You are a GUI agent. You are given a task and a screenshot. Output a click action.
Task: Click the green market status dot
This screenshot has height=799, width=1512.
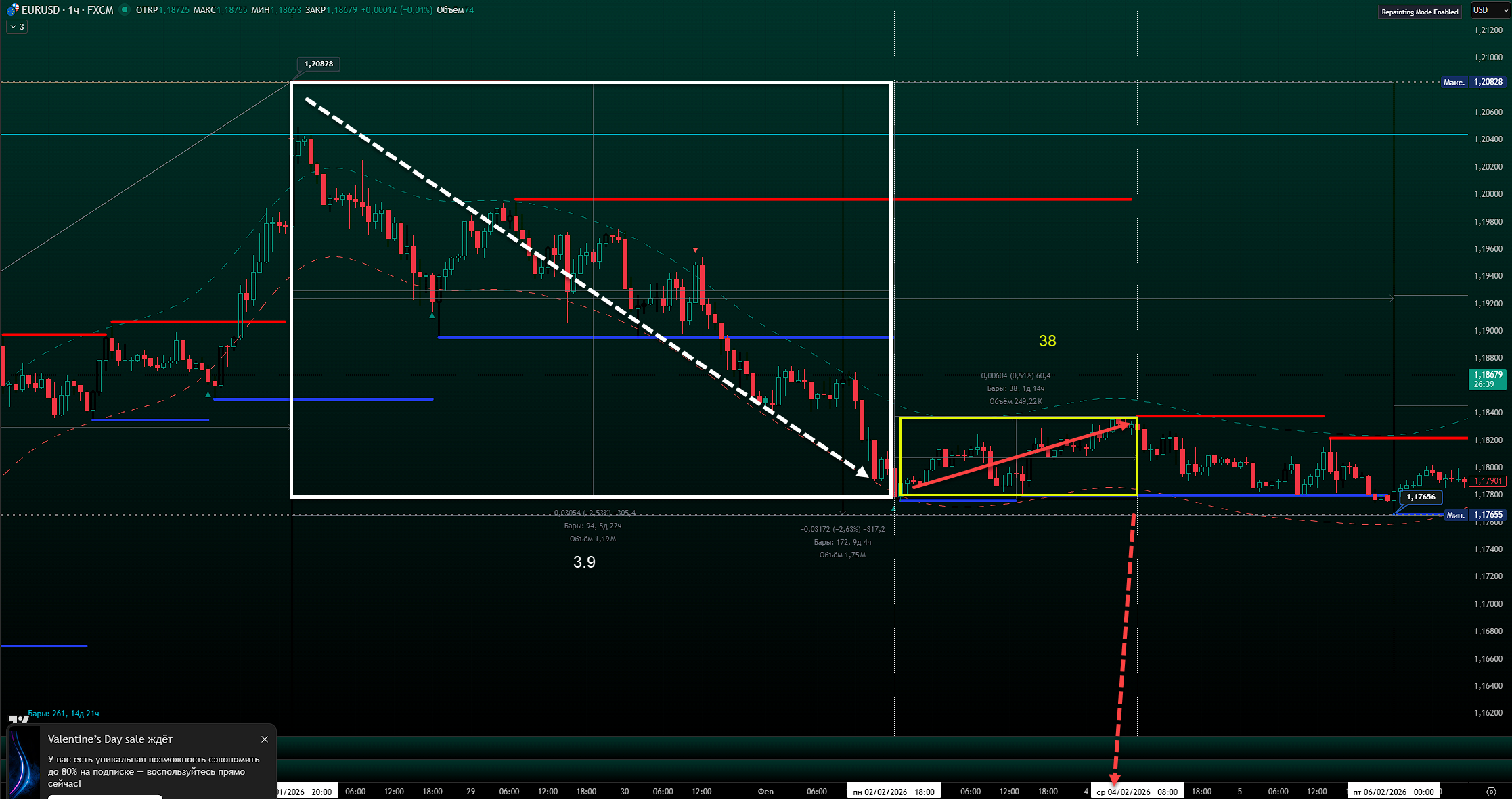(125, 9)
